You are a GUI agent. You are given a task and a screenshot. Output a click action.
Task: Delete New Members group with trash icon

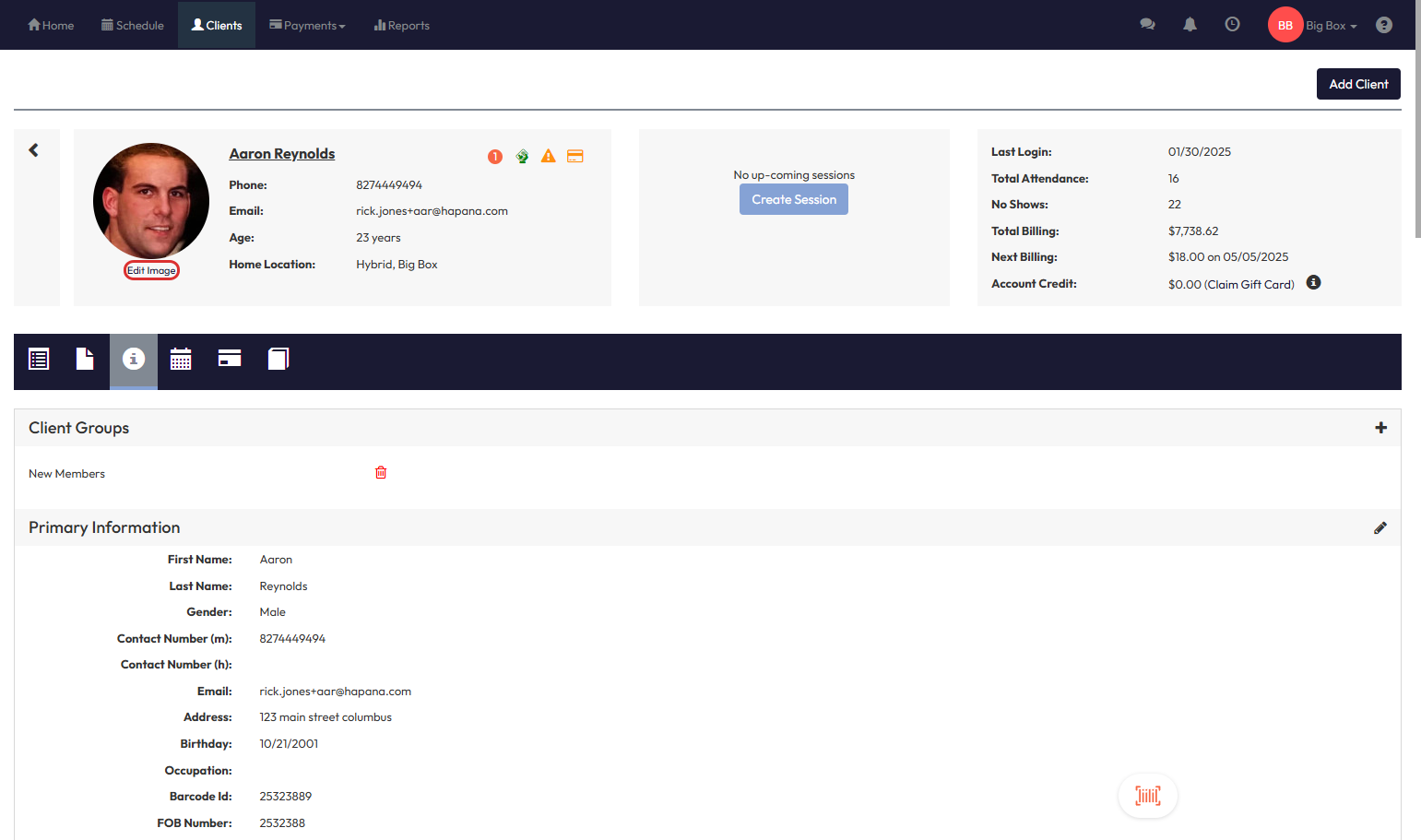[x=381, y=473]
